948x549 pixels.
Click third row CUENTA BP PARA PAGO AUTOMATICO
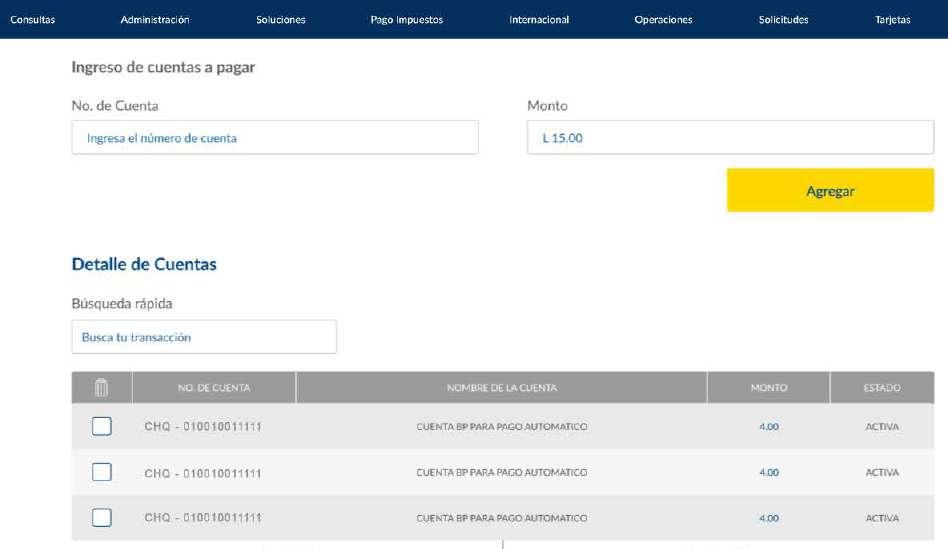coord(502,518)
